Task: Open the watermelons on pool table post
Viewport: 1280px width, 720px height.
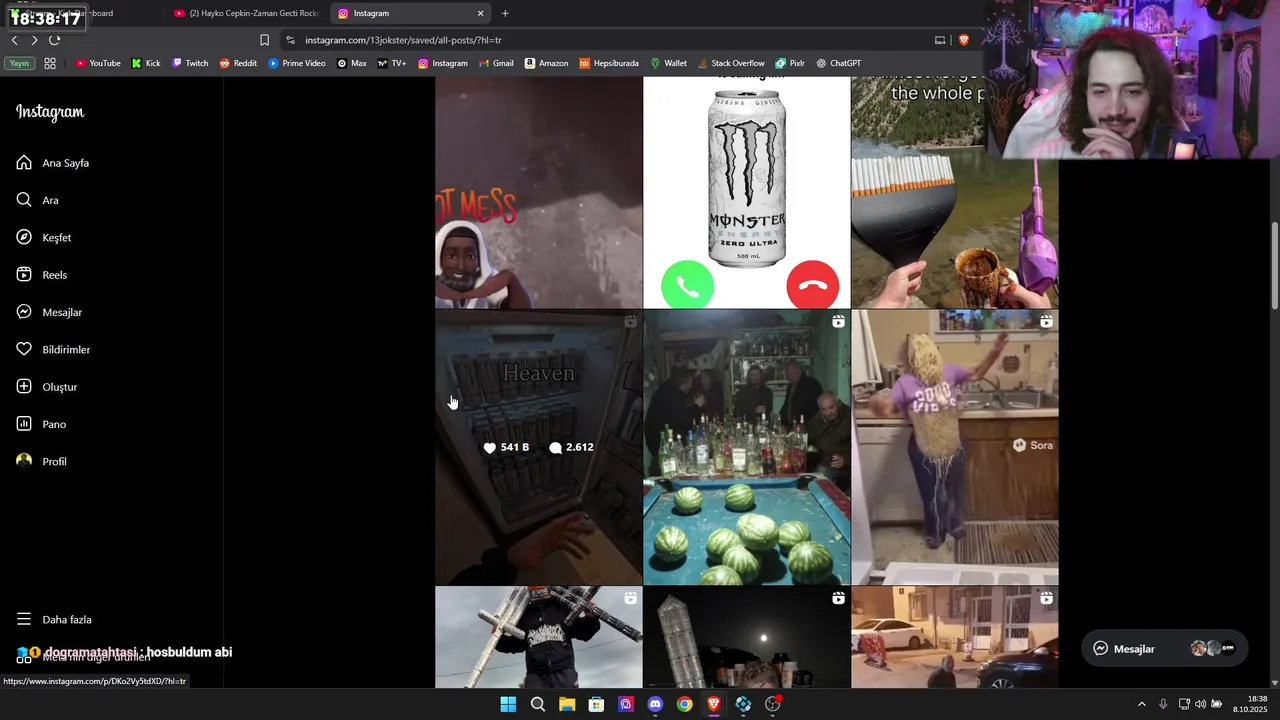Action: pos(747,447)
